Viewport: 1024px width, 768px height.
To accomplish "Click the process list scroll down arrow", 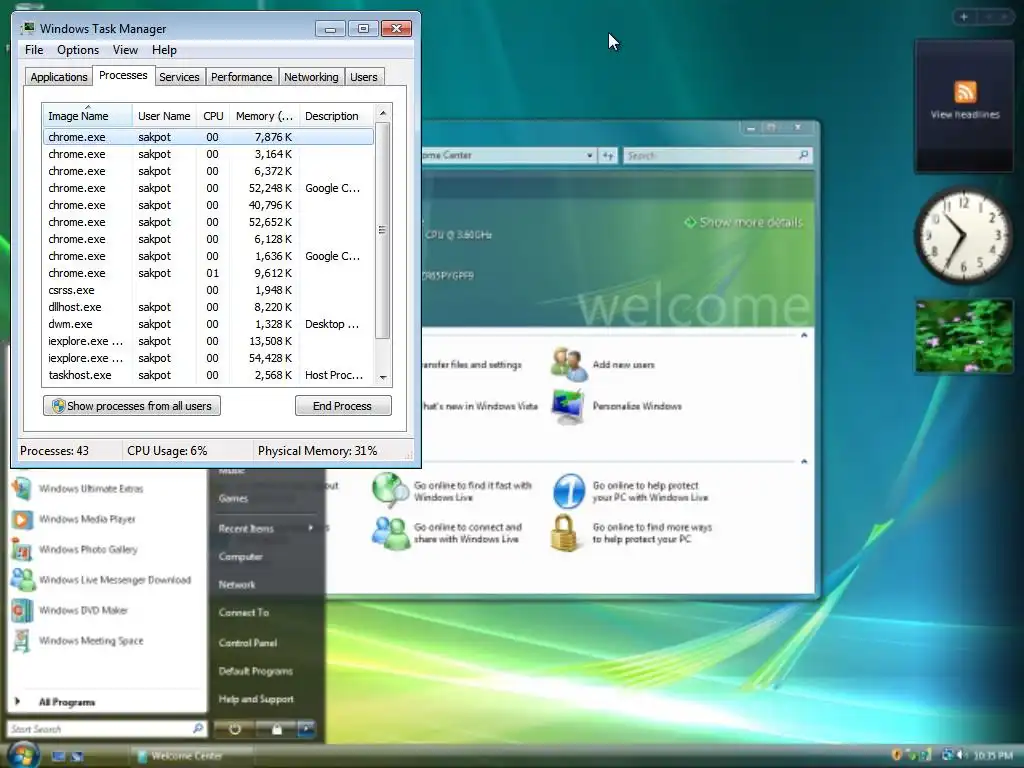I will click(x=383, y=377).
